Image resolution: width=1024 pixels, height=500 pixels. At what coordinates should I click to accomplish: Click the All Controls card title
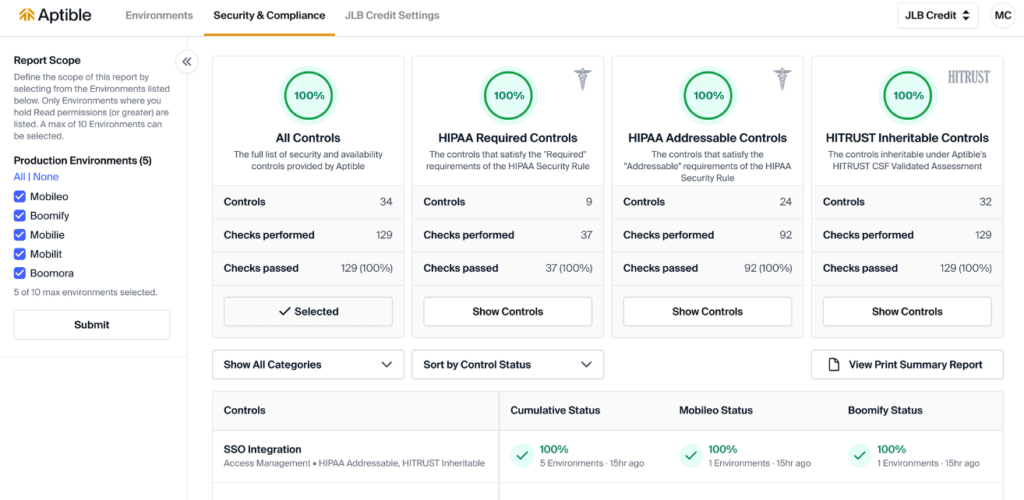tap(308, 138)
